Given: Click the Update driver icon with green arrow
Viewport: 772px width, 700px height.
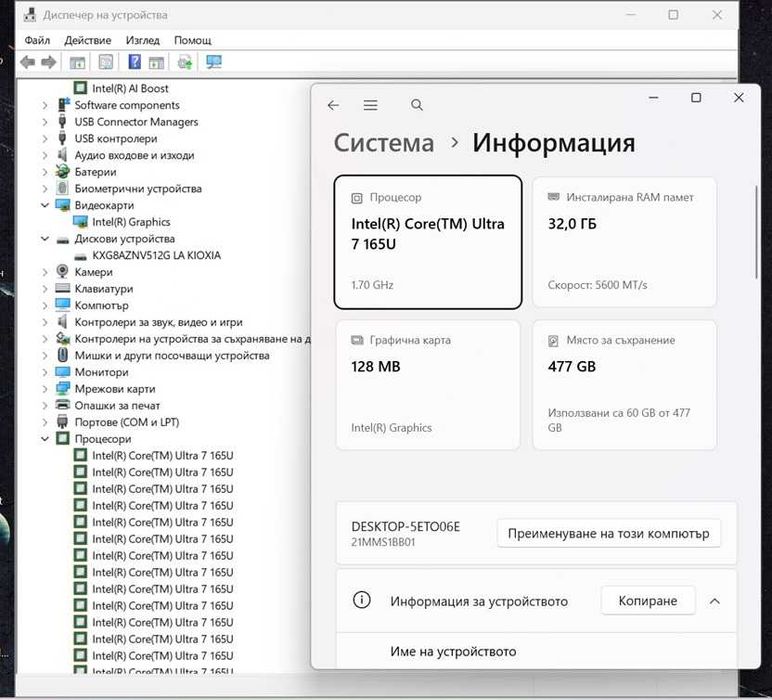Looking at the screenshot, I should (185, 62).
